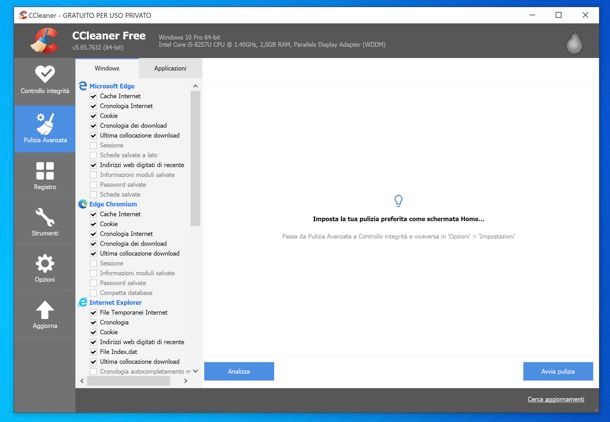
Task: Click the Avvia pulizia button
Action: point(558,371)
